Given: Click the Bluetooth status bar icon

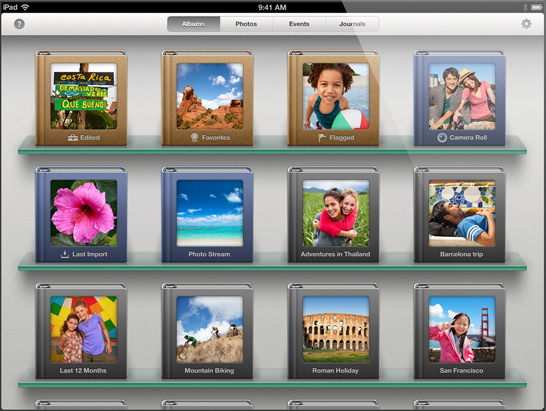Looking at the screenshot, I should click(x=525, y=7).
